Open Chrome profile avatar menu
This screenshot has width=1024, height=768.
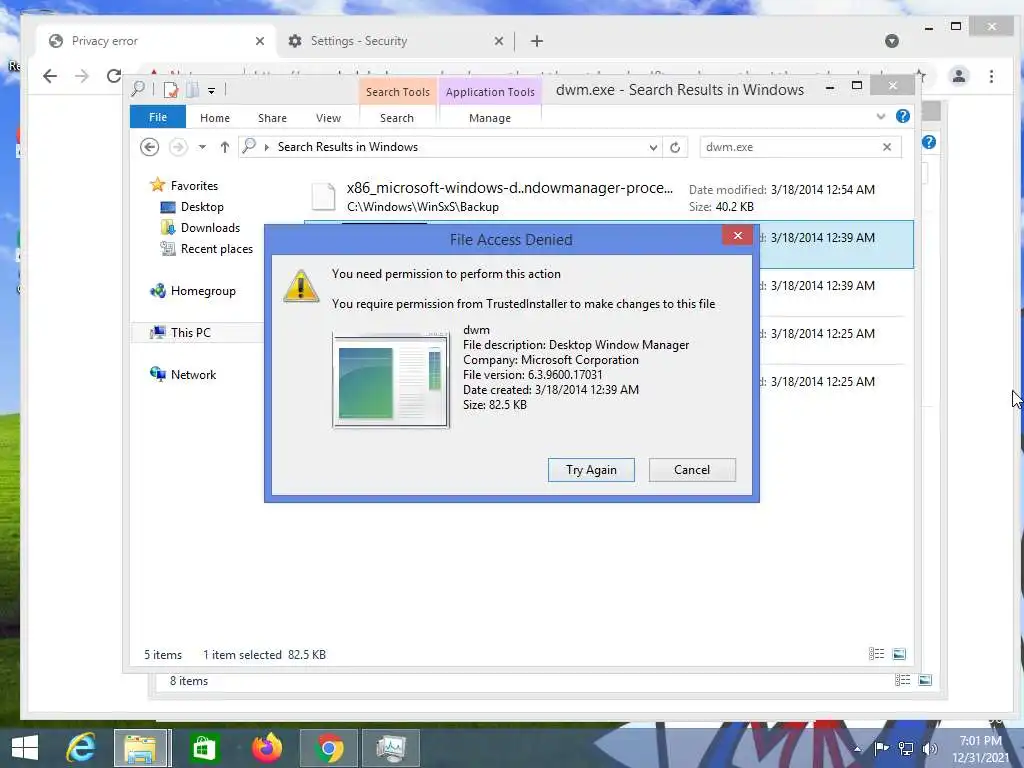(959, 76)
